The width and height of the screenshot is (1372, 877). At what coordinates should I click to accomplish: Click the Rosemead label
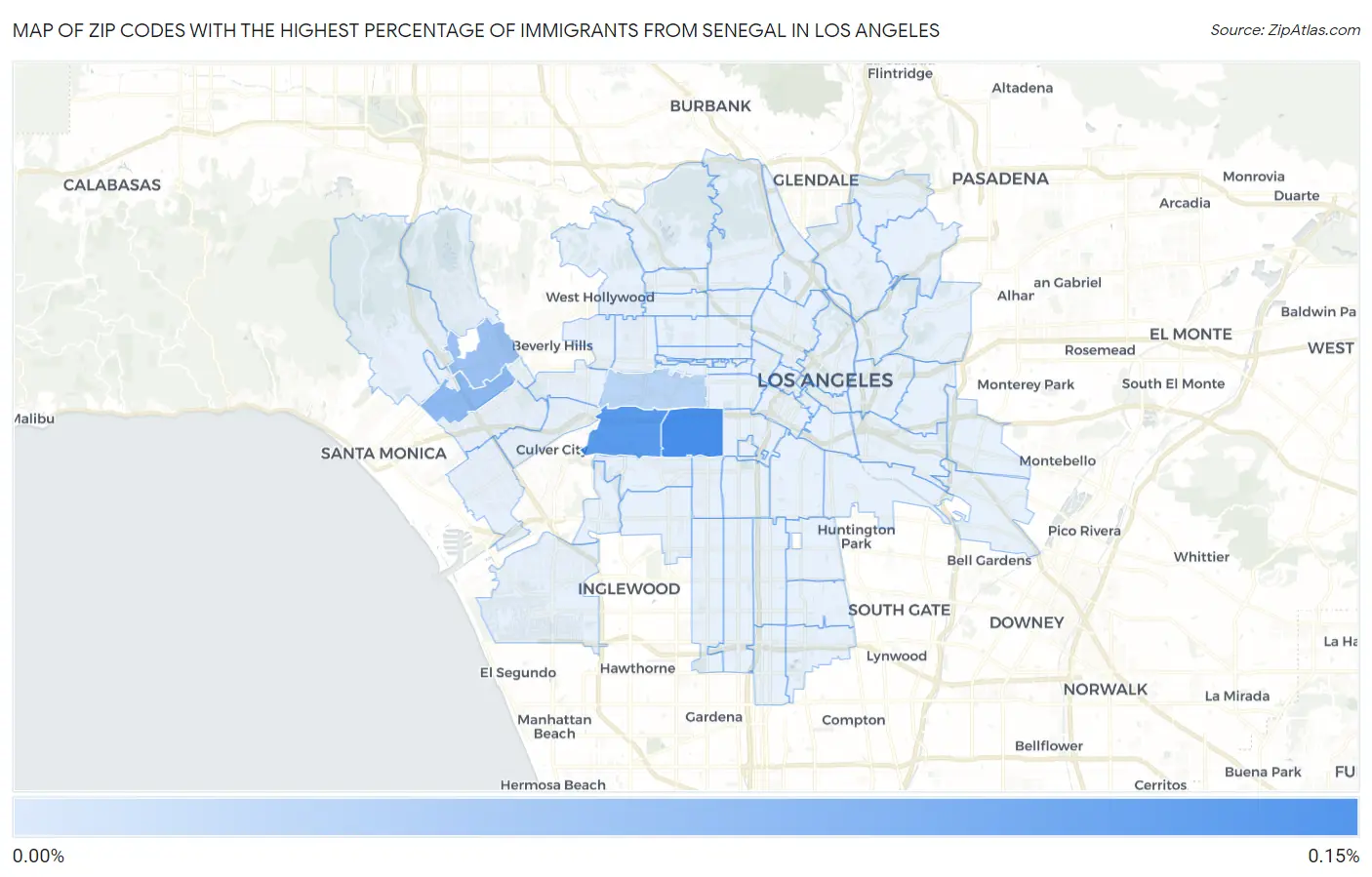tap(1100, 350)
